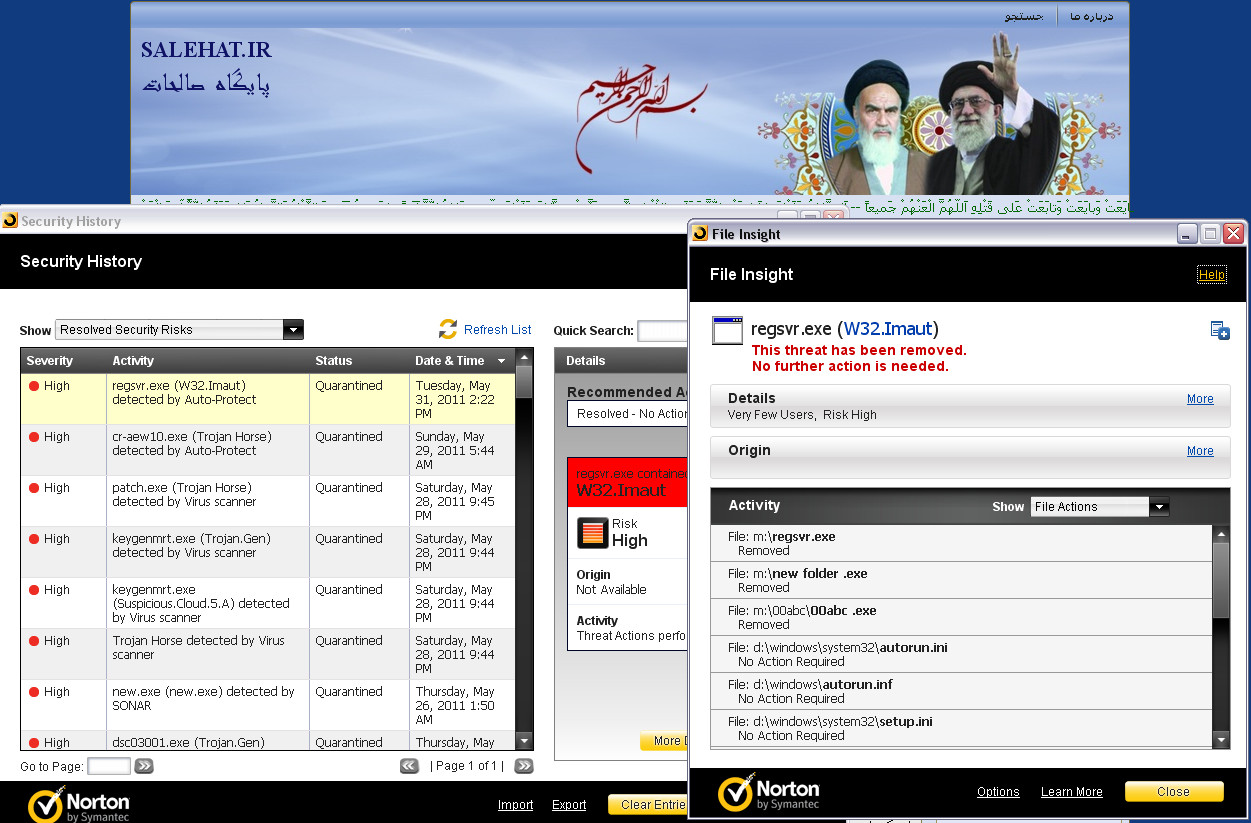This screenshot has width=1251, height=823.
Task: Click the File Insight copy-to-clipboard icon
Action: [1219, 331]
